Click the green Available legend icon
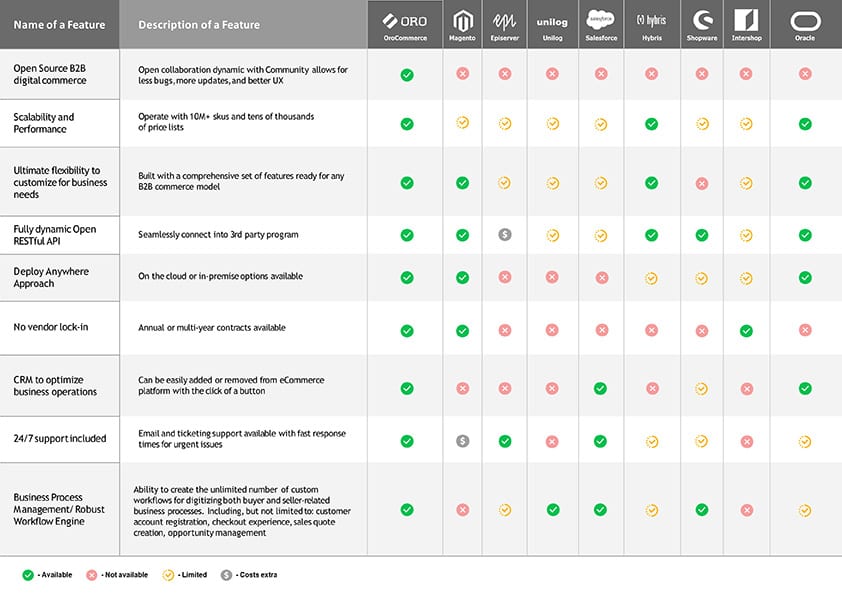This screenshot has width=842, height=595. pos(28,575)
